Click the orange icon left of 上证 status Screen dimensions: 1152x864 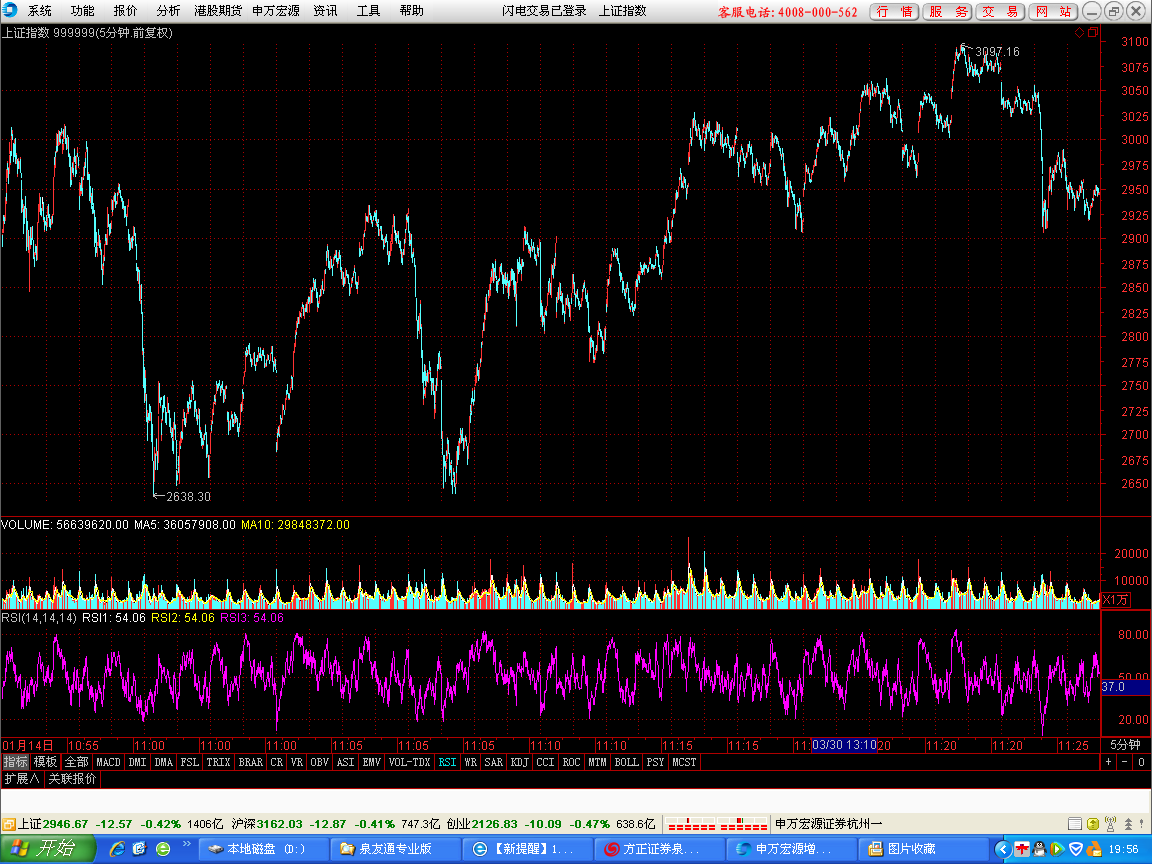click(9, 824)
